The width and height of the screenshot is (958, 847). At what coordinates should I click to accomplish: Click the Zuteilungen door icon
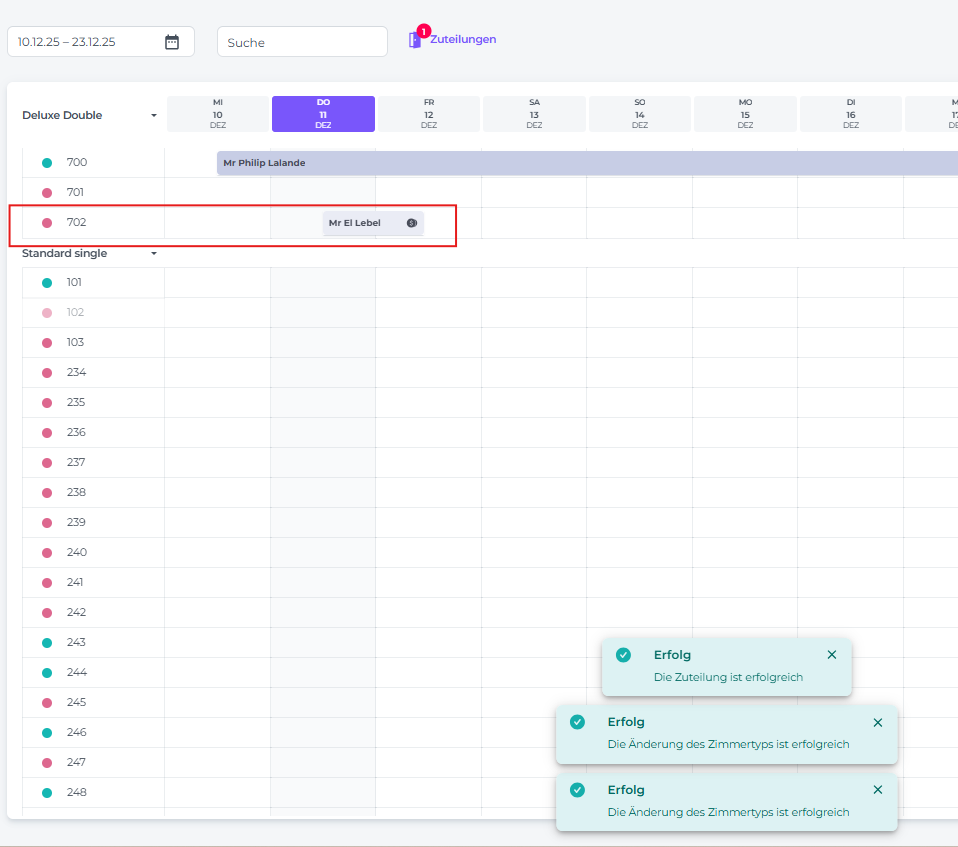coord(415,40)
